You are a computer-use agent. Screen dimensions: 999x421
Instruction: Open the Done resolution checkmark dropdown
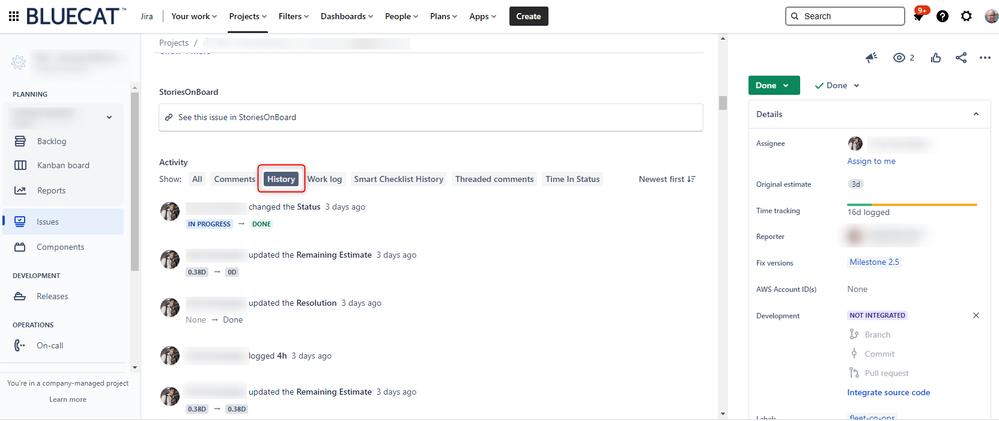click(837, 85)
